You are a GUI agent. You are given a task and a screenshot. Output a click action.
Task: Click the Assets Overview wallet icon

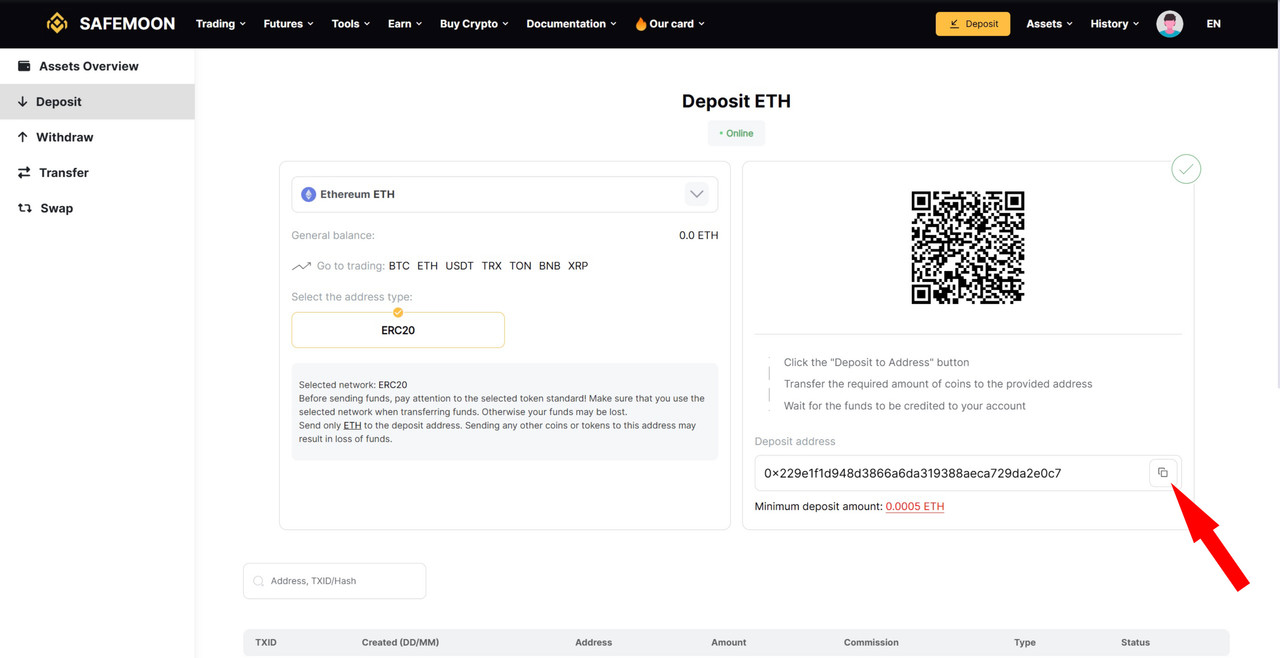[x=24, y=66]
